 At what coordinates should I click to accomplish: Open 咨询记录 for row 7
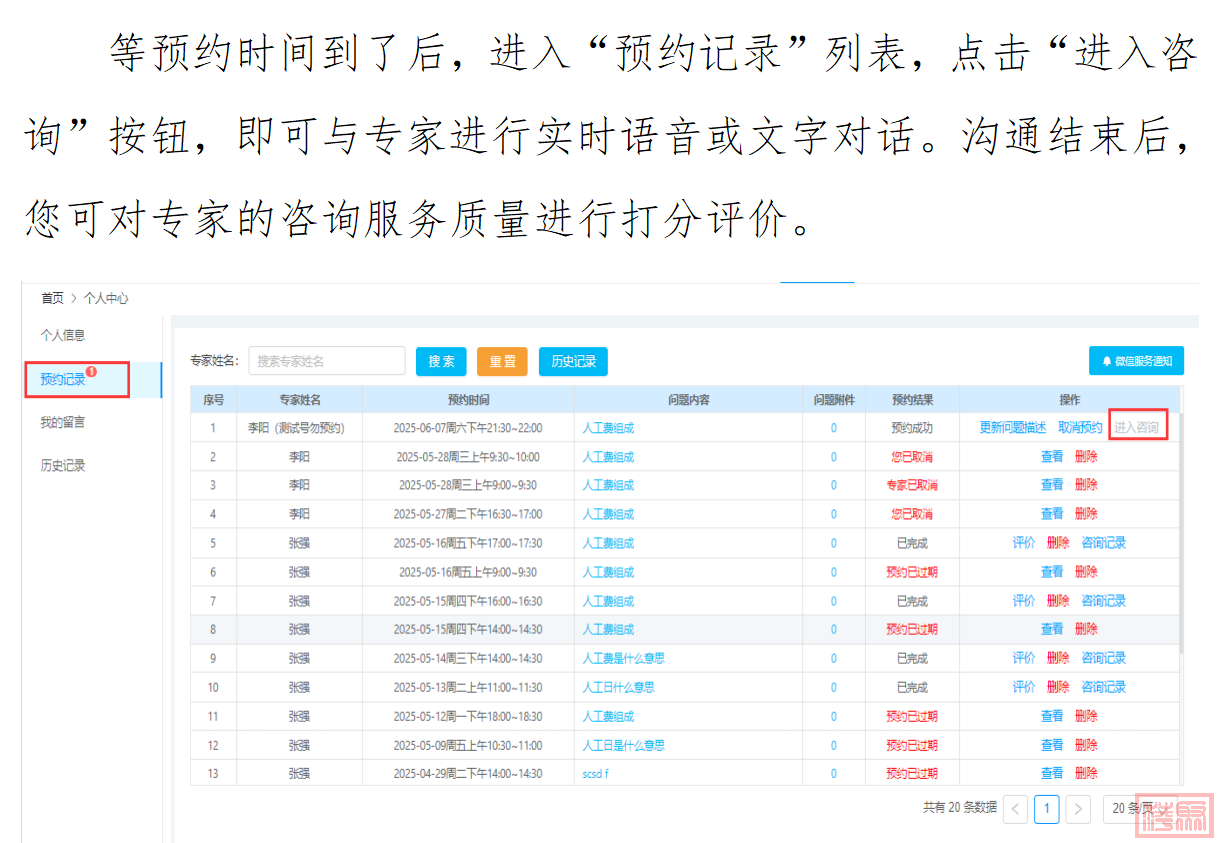click(x=1103, y=601)
